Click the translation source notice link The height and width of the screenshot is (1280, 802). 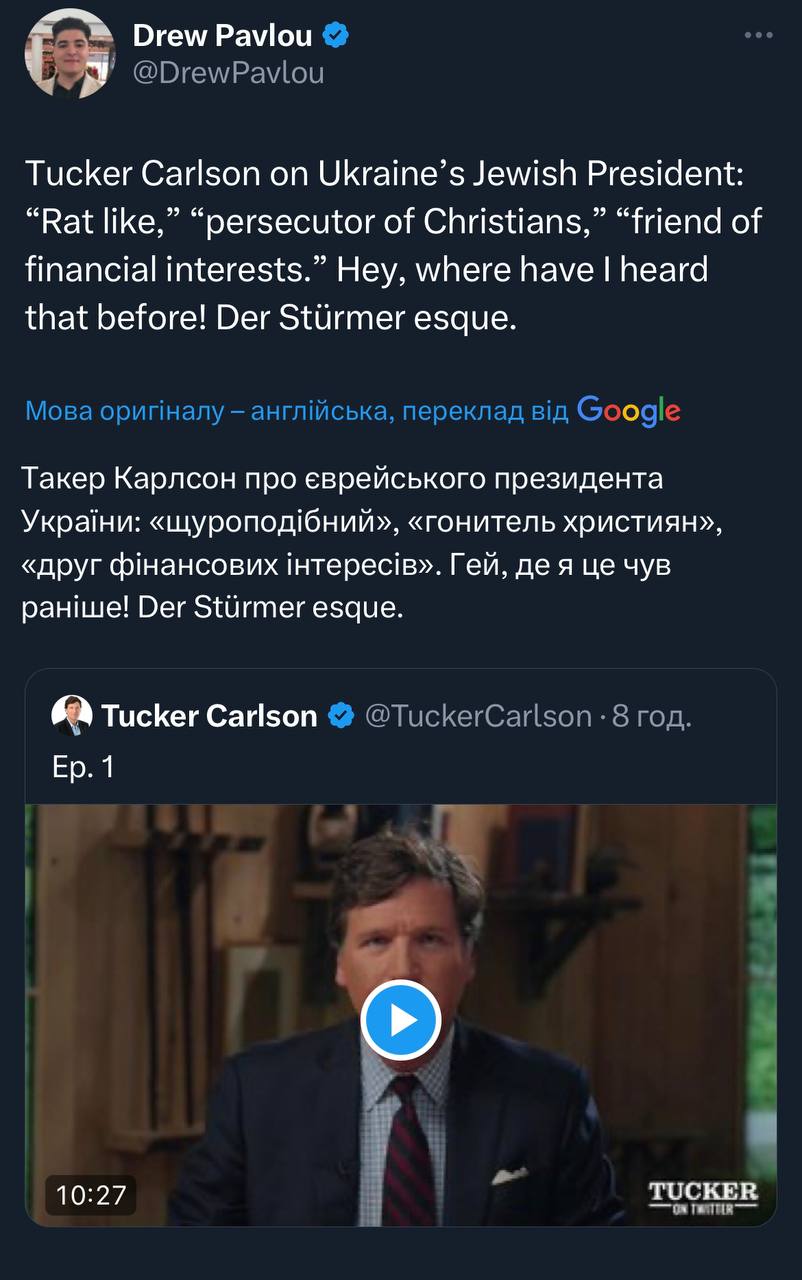(x=296, y=410)
